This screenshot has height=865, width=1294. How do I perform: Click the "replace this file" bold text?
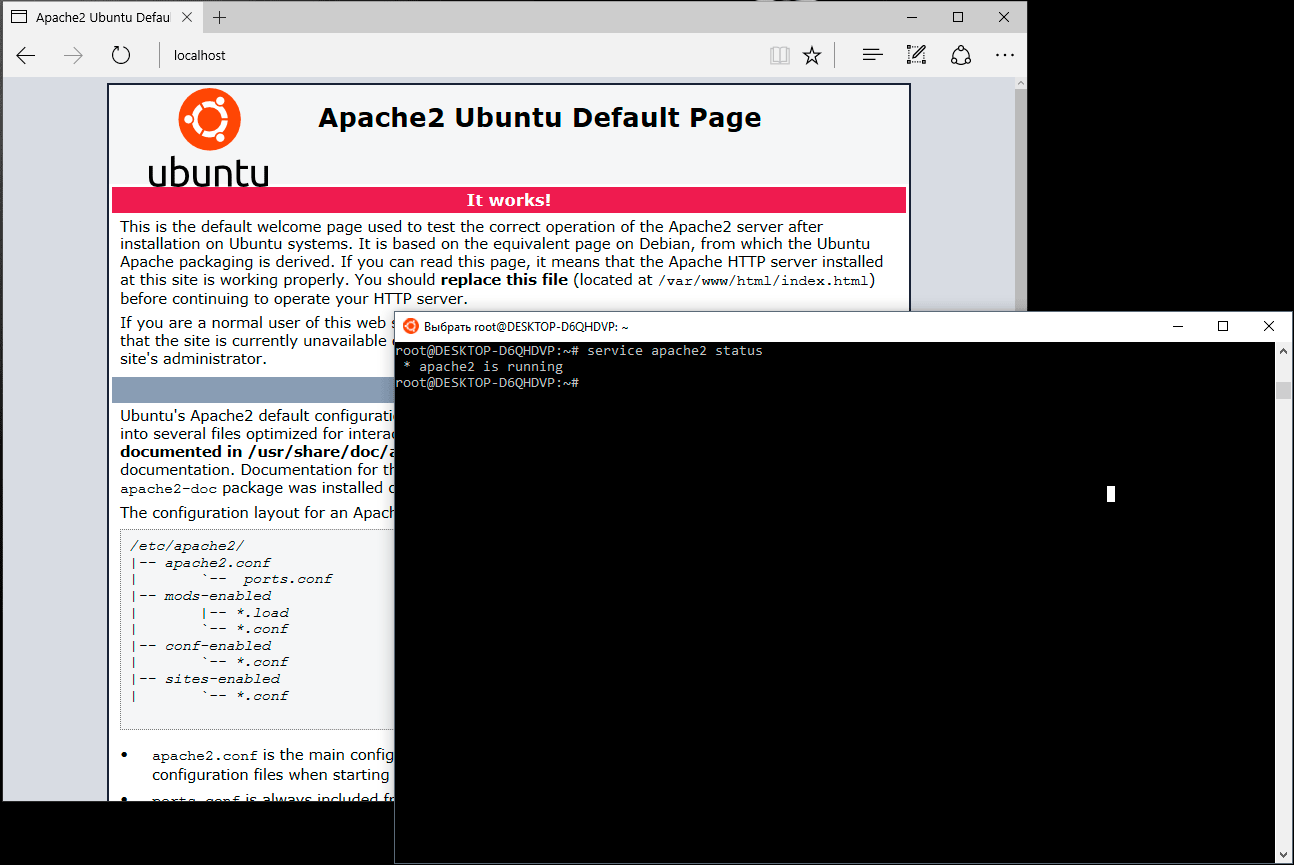pos(504,280)
